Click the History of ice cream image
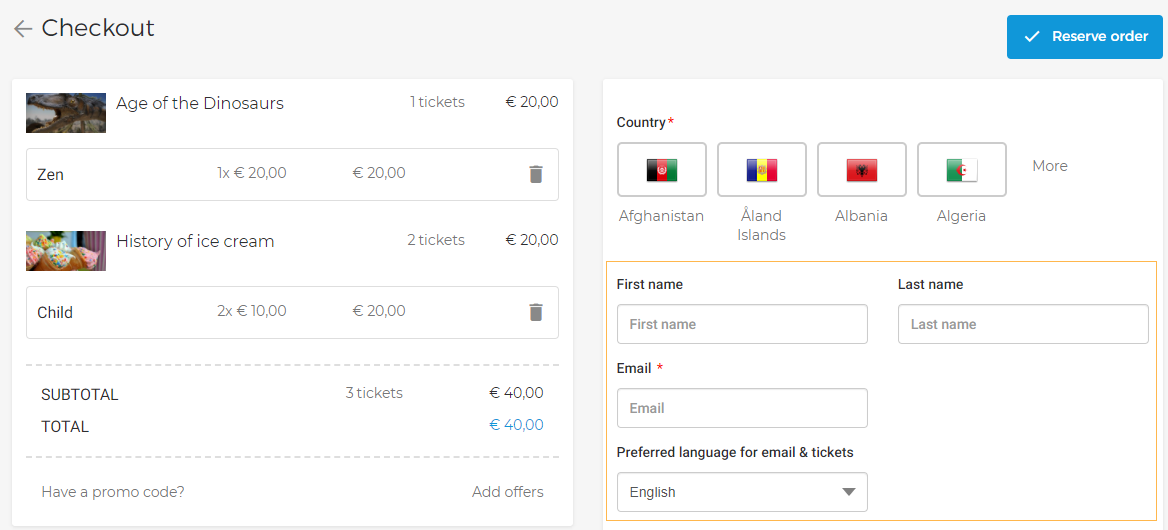The height and width of the screenshot is (530, 1168). click(66, 251)
